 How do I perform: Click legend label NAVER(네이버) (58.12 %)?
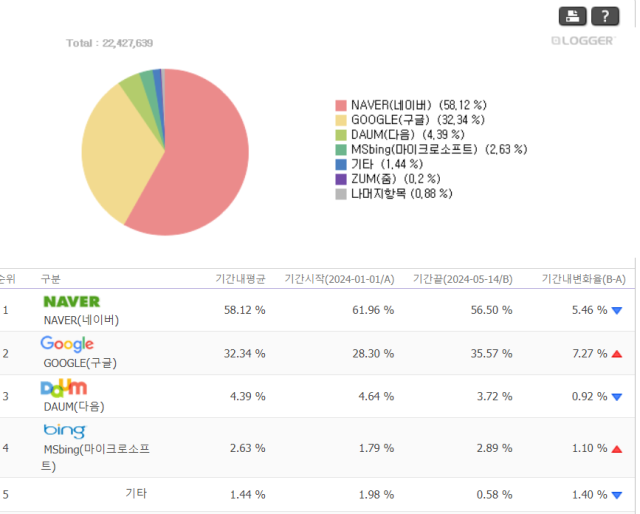419,105
